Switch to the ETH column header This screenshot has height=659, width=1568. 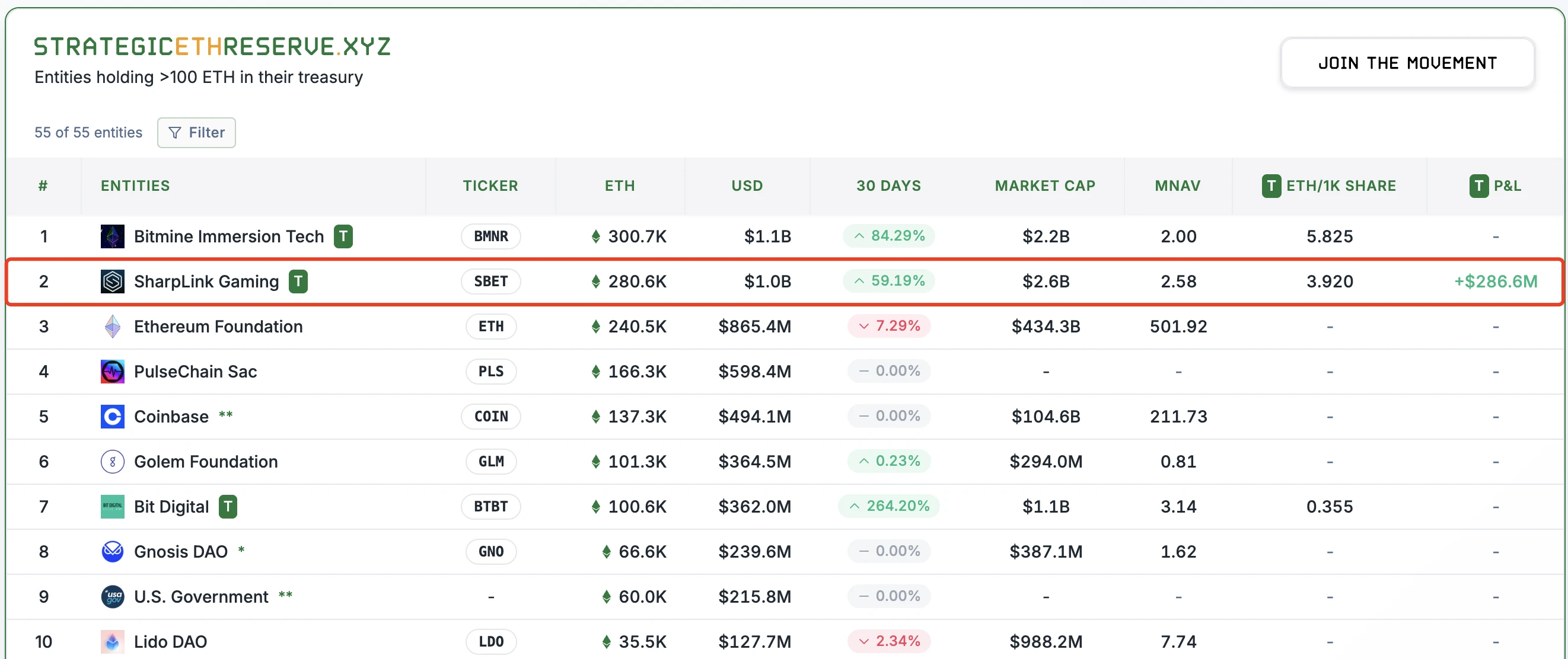tap(620, 185)
